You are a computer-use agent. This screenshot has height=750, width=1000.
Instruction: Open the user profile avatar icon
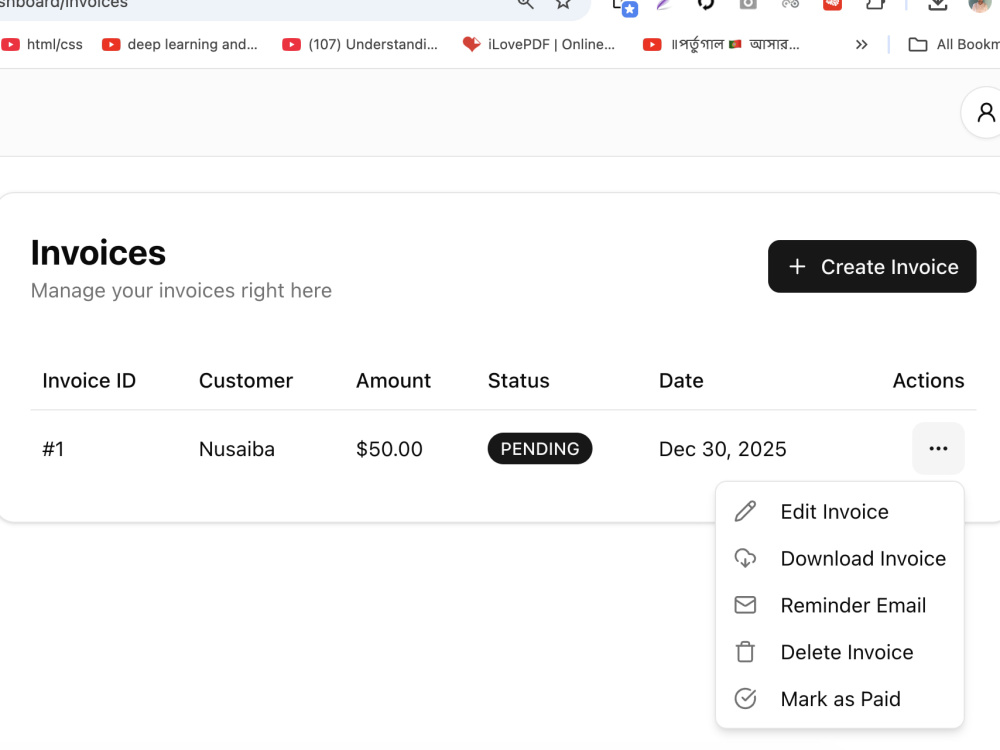[x=986, y=112]
